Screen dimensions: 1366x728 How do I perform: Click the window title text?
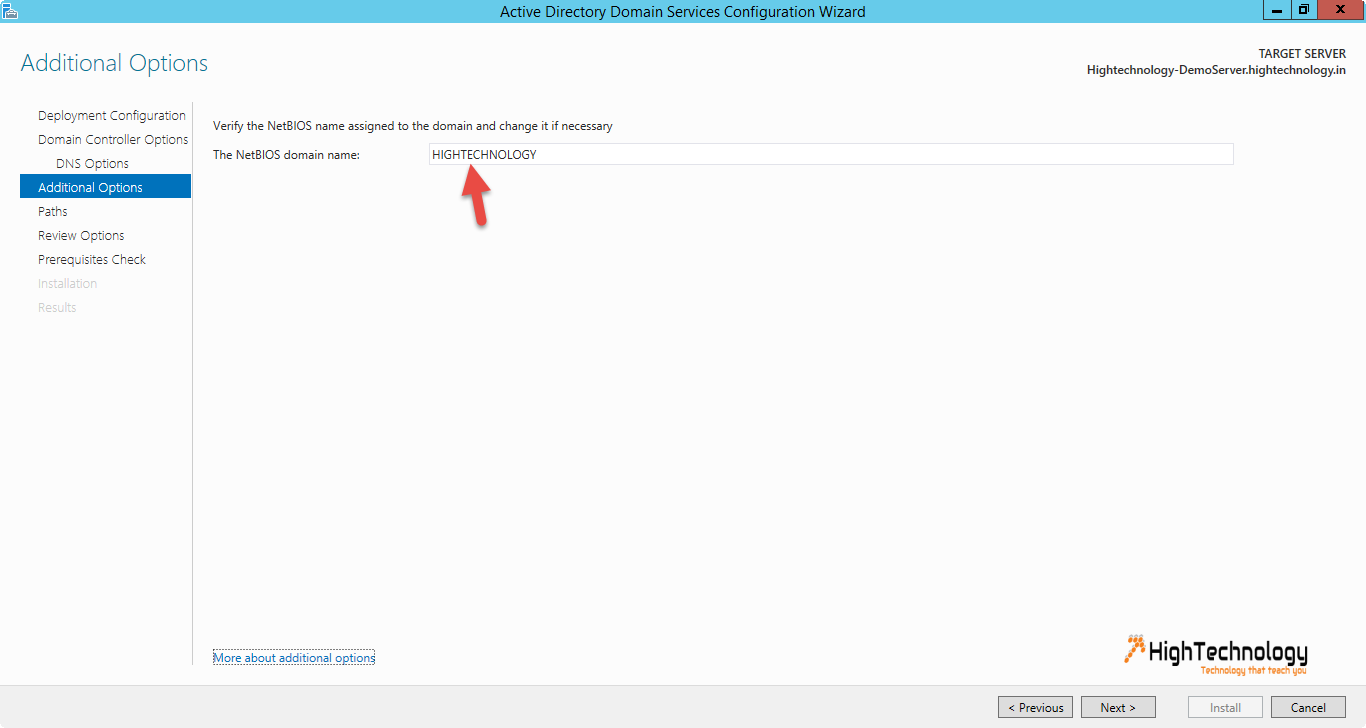tap(683, 12)
